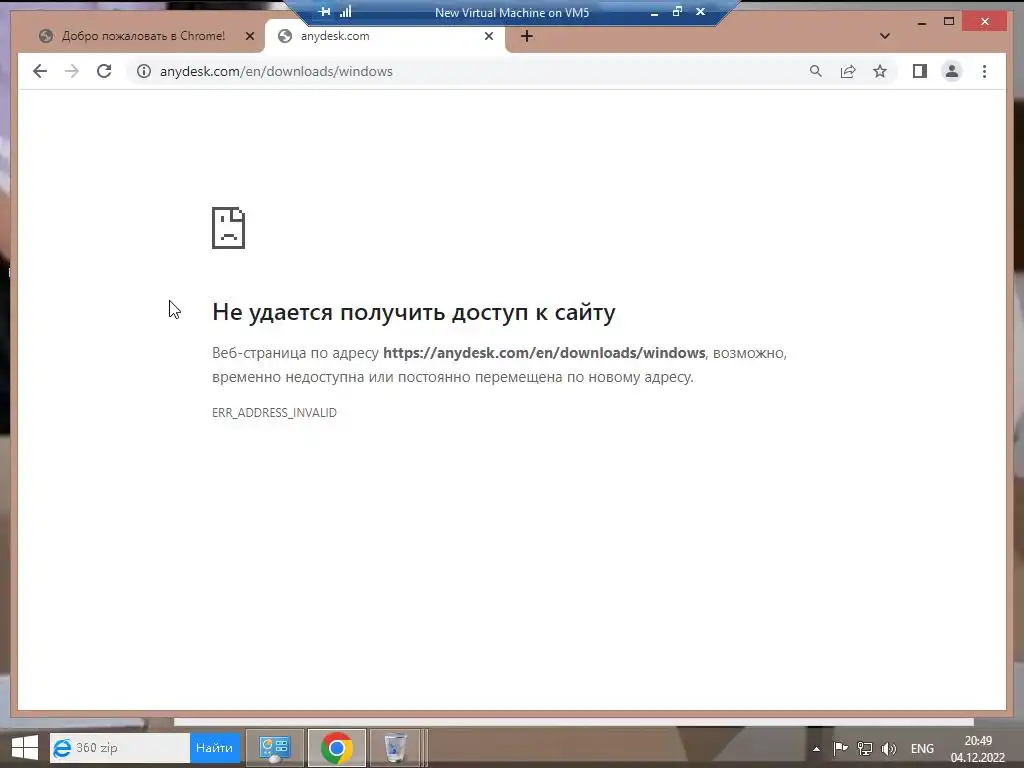Open the Action Center flag icon
This screenshot has width=1024, height=768.
[840, 748]
